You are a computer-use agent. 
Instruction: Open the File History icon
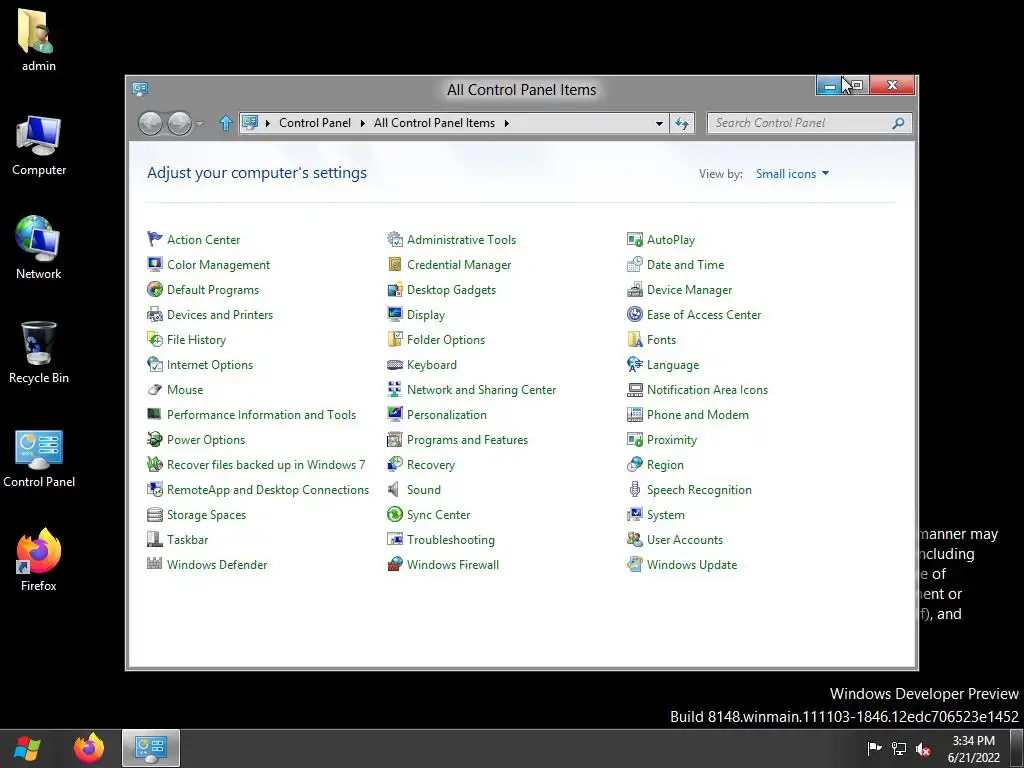pos(155,340)
